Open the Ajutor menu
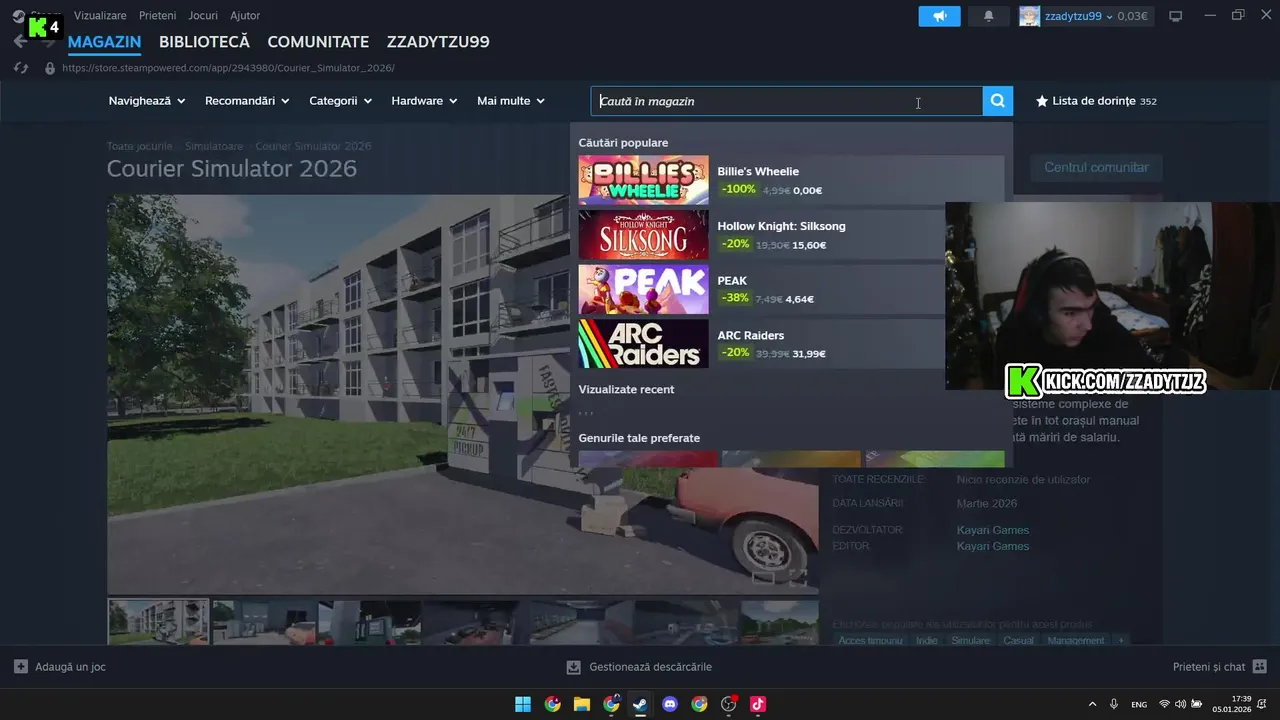The width and height of the screenshot is (1280, 720). tap(245, 16)
